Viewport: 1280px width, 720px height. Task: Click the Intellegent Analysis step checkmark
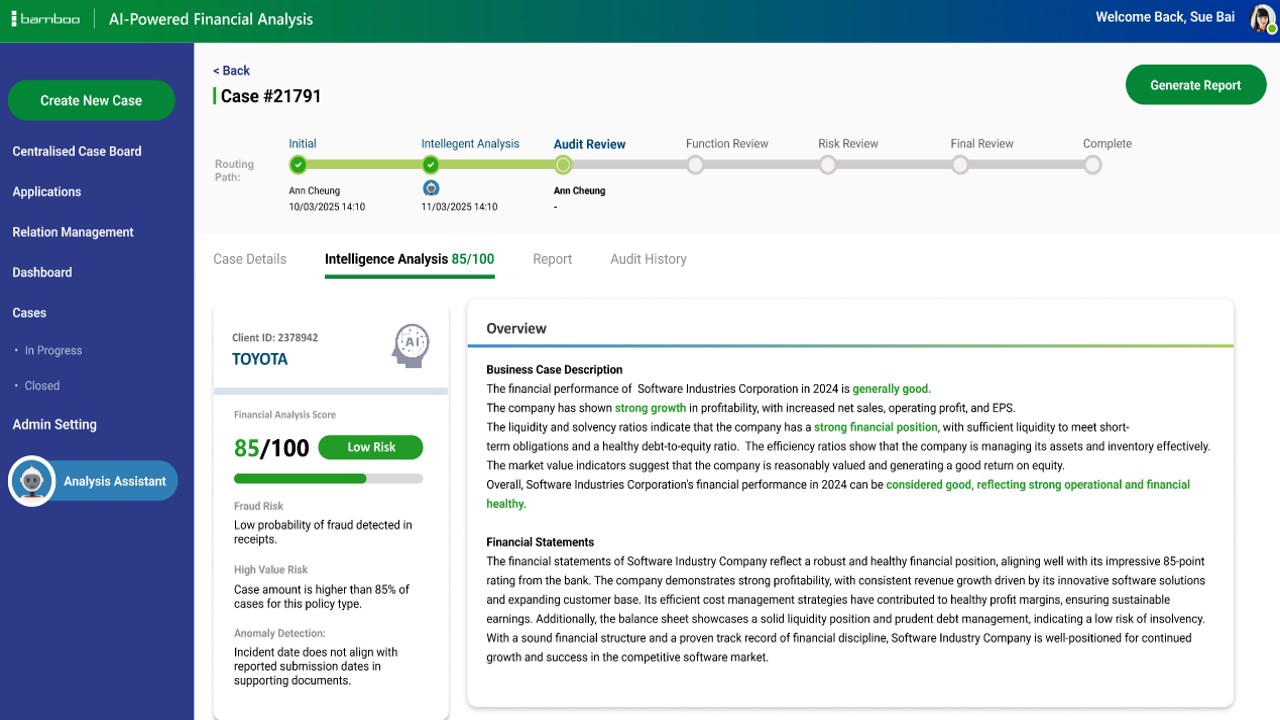pos(430,165)
